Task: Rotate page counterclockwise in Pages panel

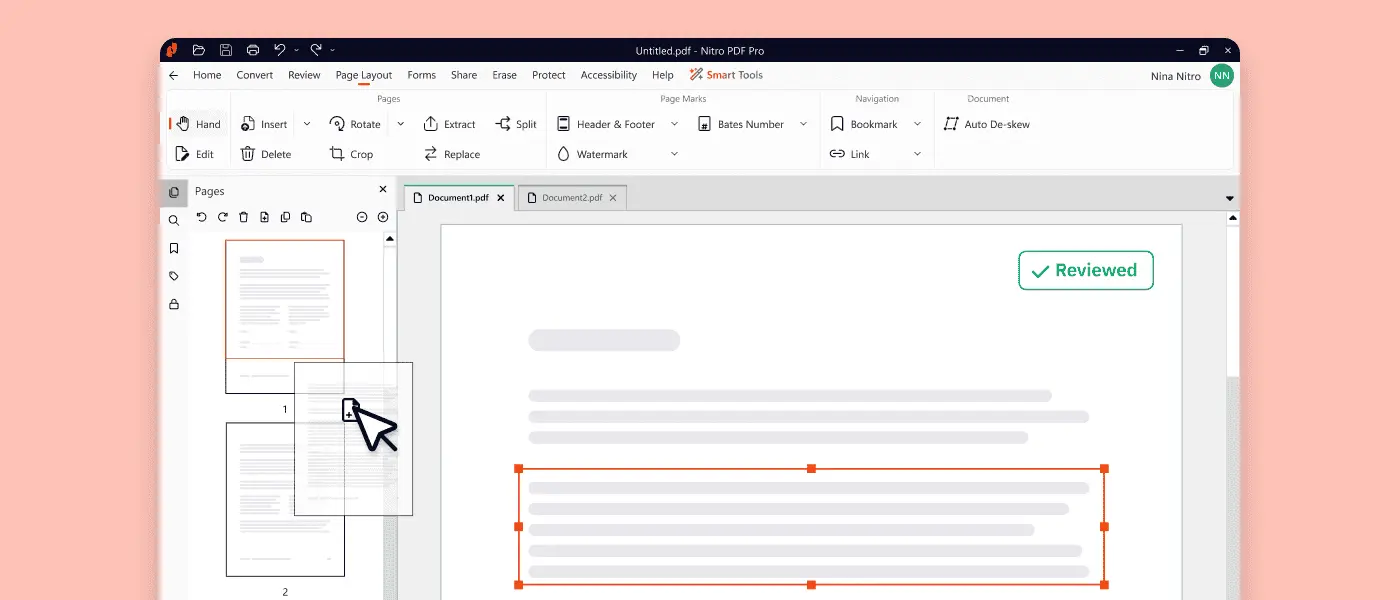Action: coord(201,217)
